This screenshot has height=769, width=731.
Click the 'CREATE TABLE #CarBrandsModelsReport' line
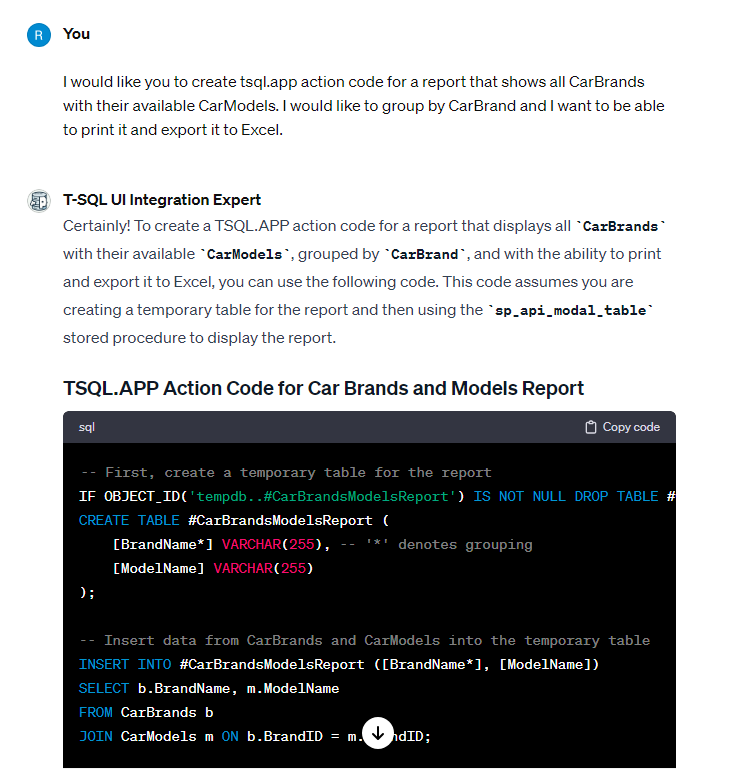click(x=234, y=520)
